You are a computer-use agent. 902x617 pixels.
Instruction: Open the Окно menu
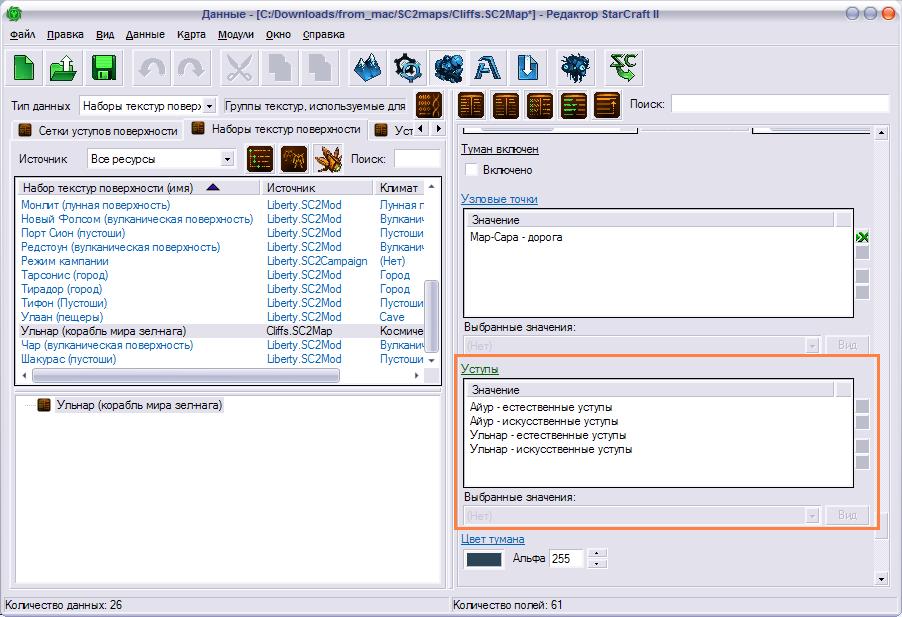point(278,35)
